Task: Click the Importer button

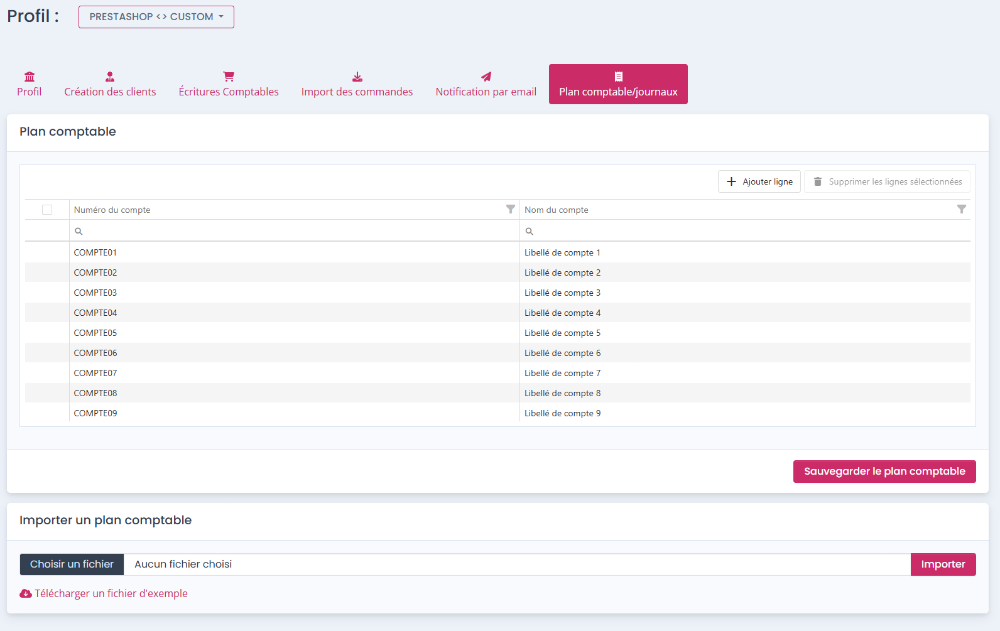Action: (943, 564)
